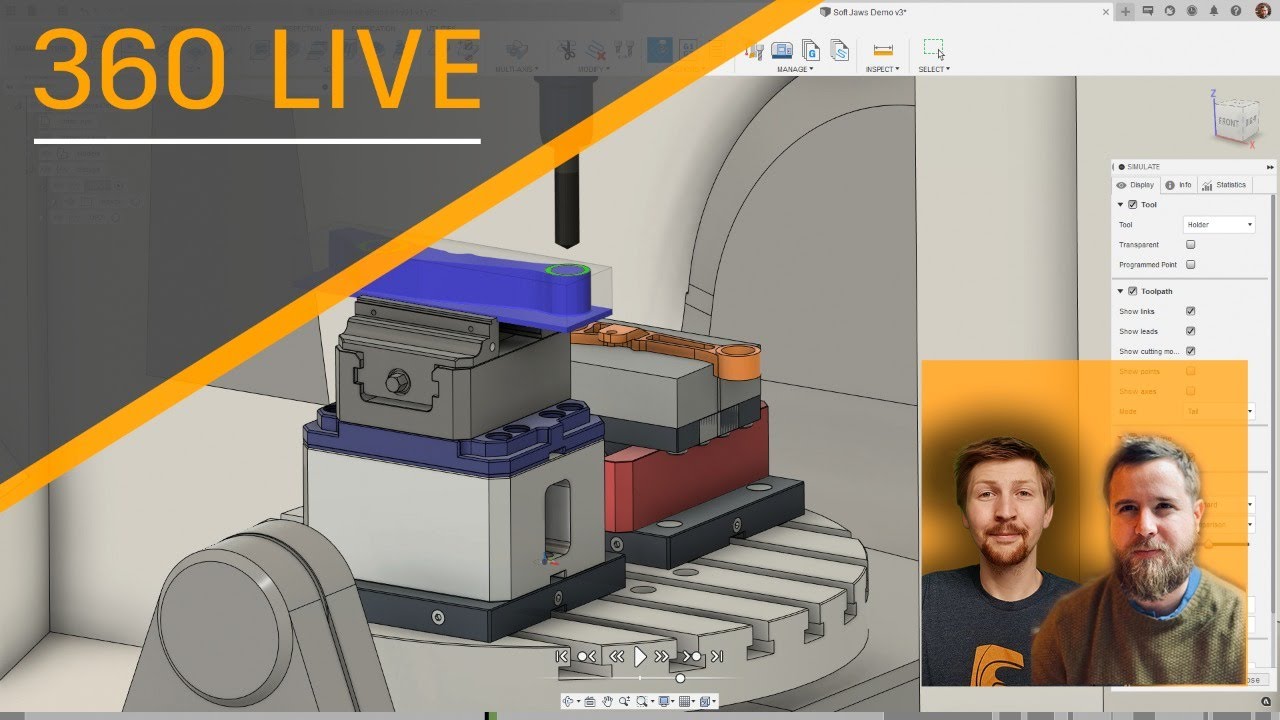The image size is (1280, 720).
Task: Expand the Display Settings dropdown arrow
Action: [x=673, y=701]
